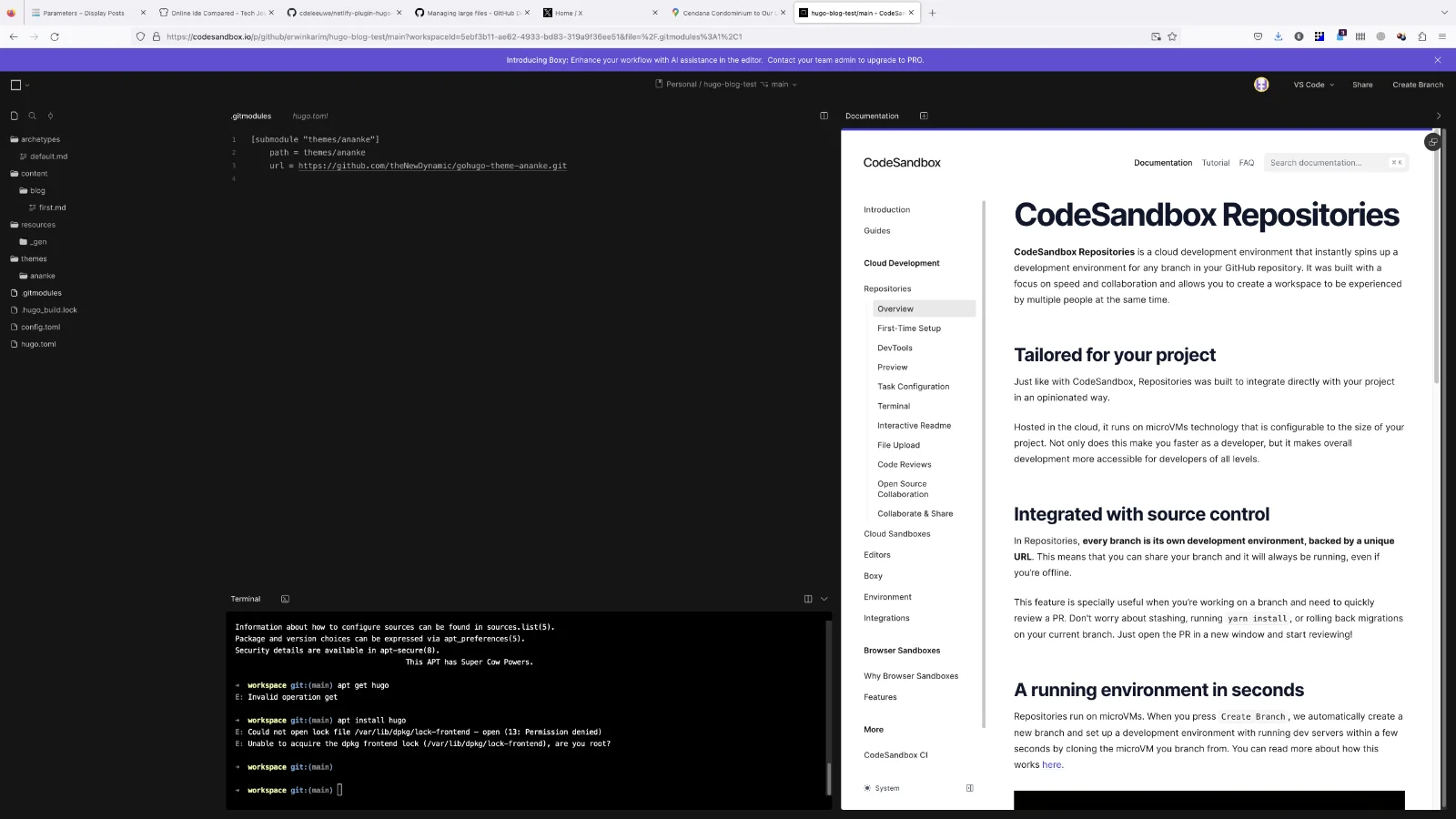Toggle the System theme switch in docs
Screen dimensions: 1456x819
pyautogui.click(x=882, y=788)
